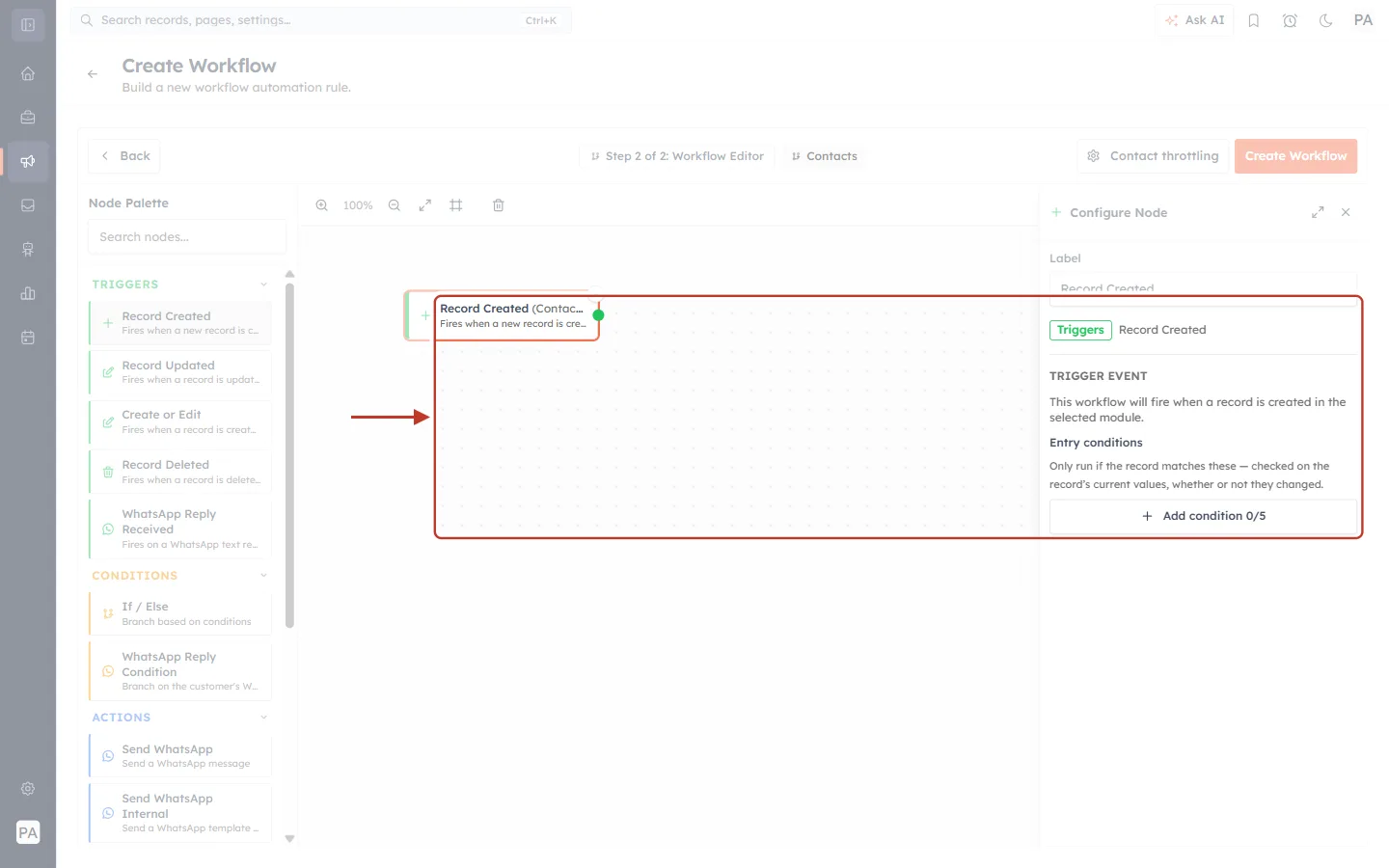Toggle dark mode moon icon

[x=1326, y=20]
